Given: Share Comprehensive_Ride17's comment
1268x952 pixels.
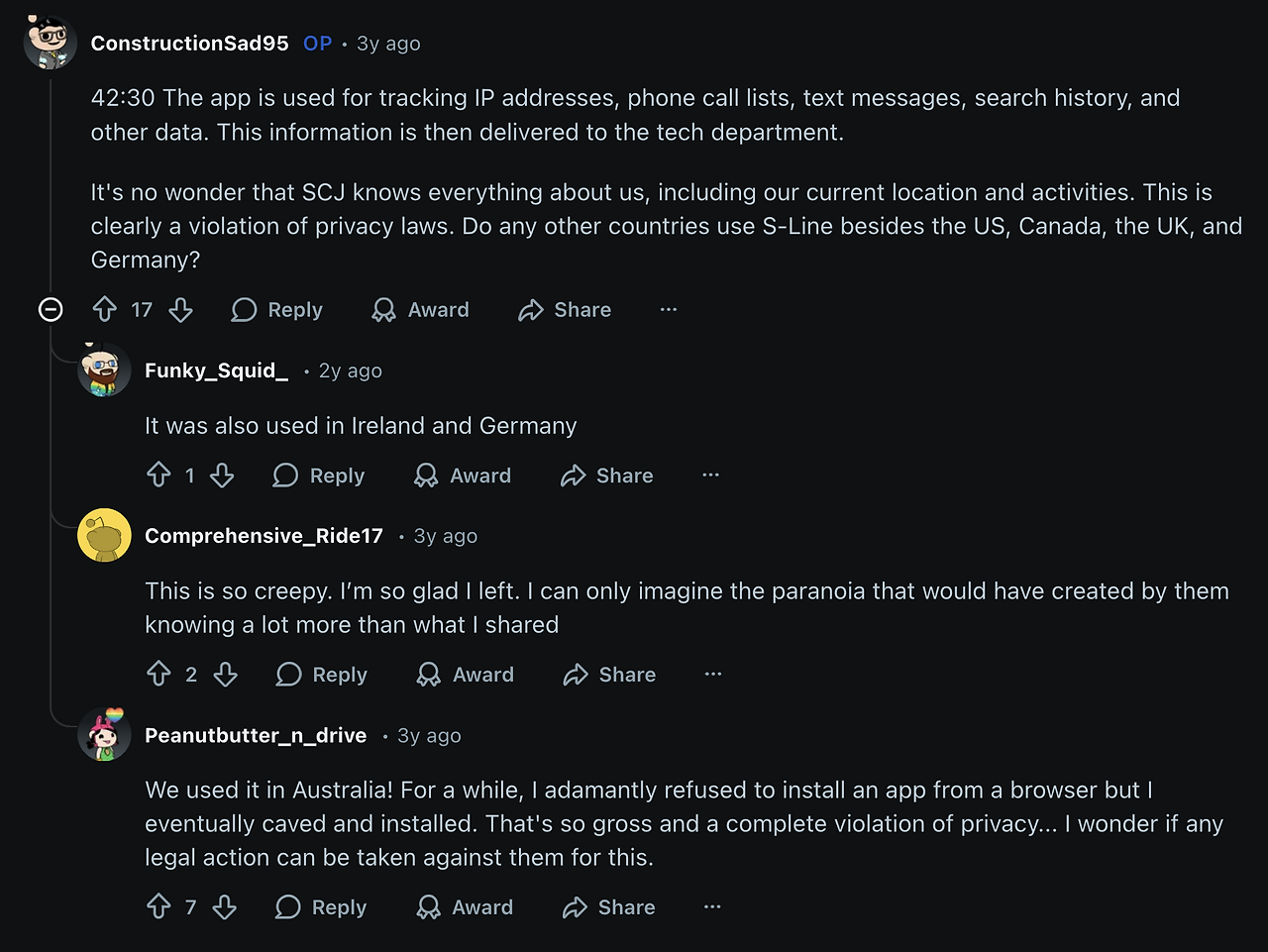Looking at the screenshot, I should [607, 675].
